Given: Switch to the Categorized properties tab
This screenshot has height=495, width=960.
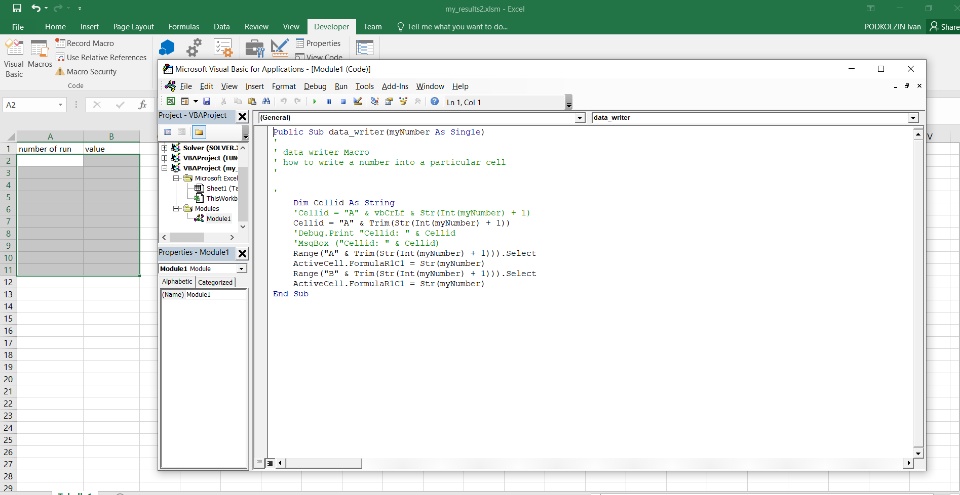Looking at the screenshot, I should (214, 282).
